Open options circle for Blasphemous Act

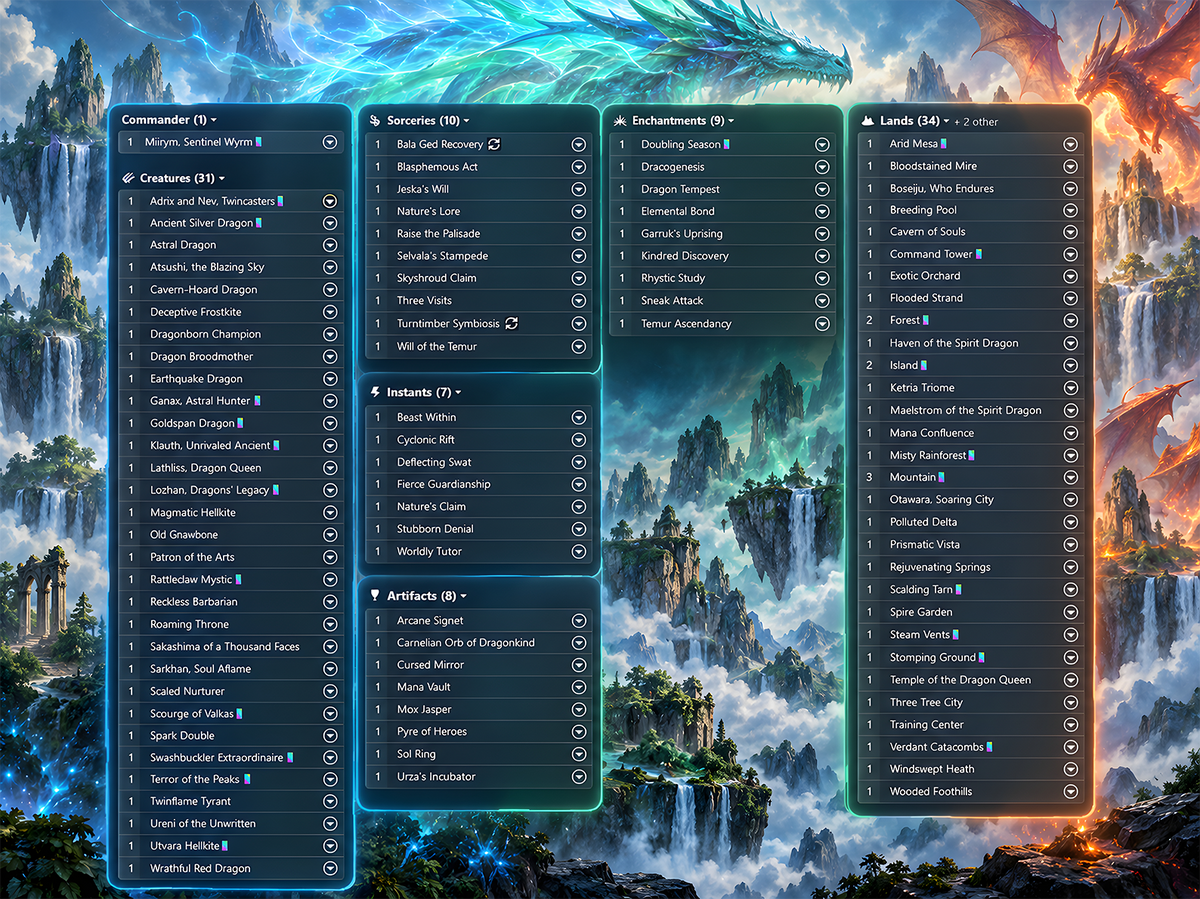[x=578, y=167]
